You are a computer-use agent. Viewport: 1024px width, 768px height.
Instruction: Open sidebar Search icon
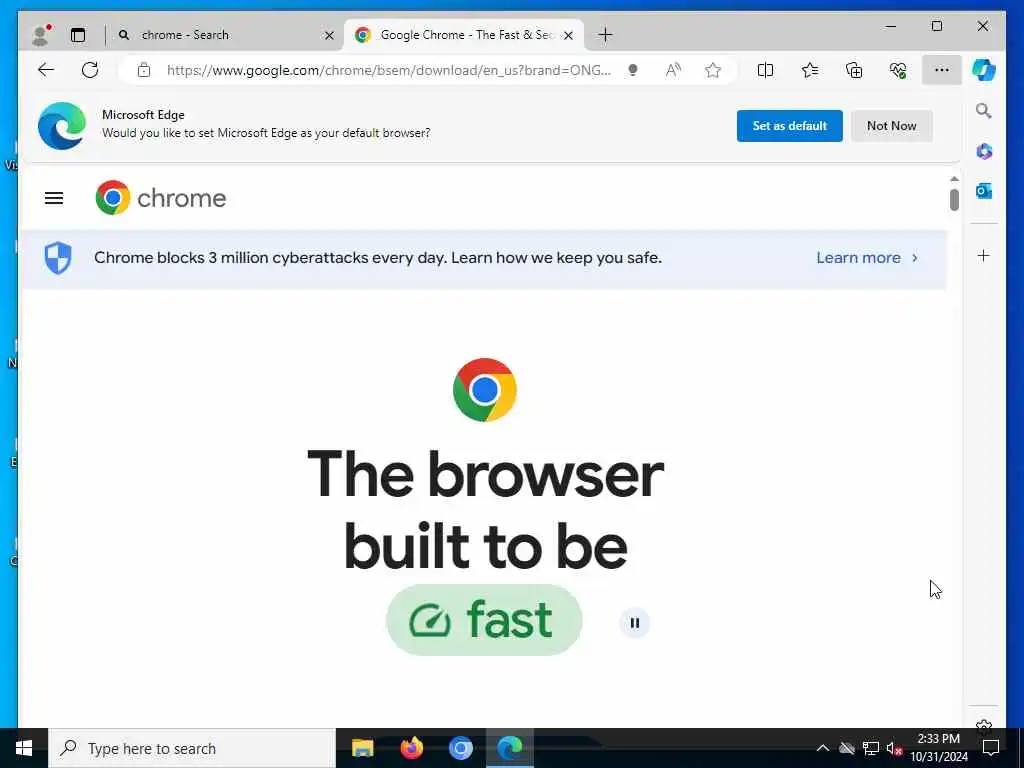point(984,111)
